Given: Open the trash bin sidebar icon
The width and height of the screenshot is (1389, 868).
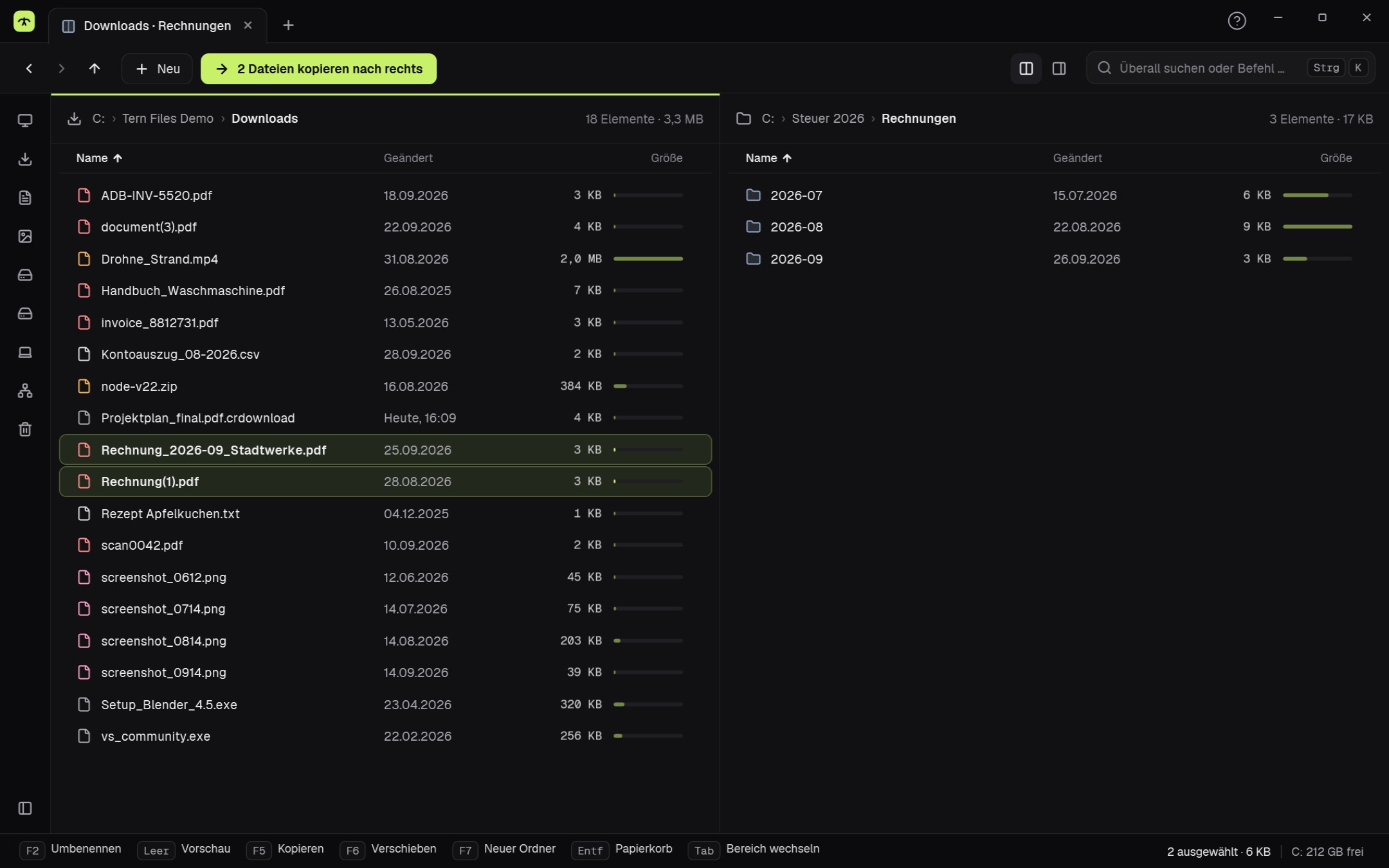Looking at the screenshot, I should click(25, 429).
